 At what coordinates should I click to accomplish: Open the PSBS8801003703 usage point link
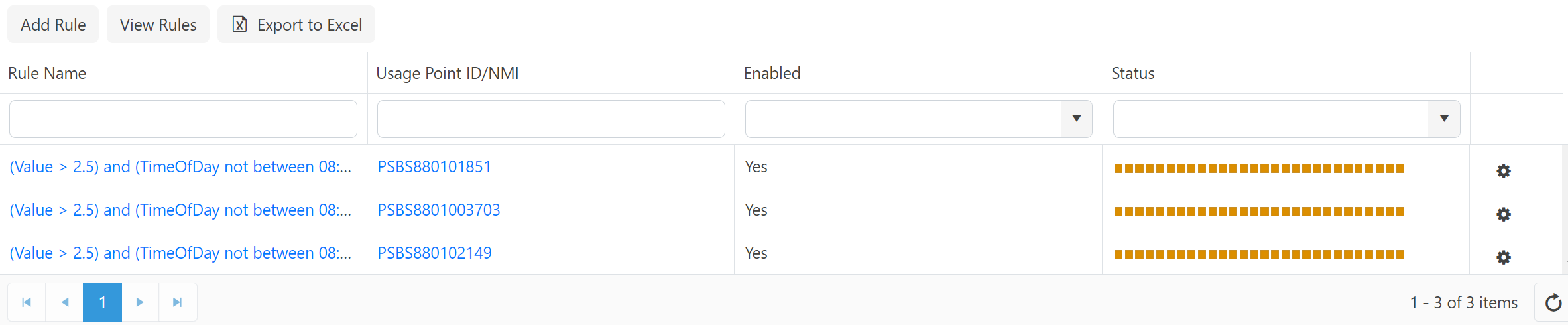click(439, 210)
